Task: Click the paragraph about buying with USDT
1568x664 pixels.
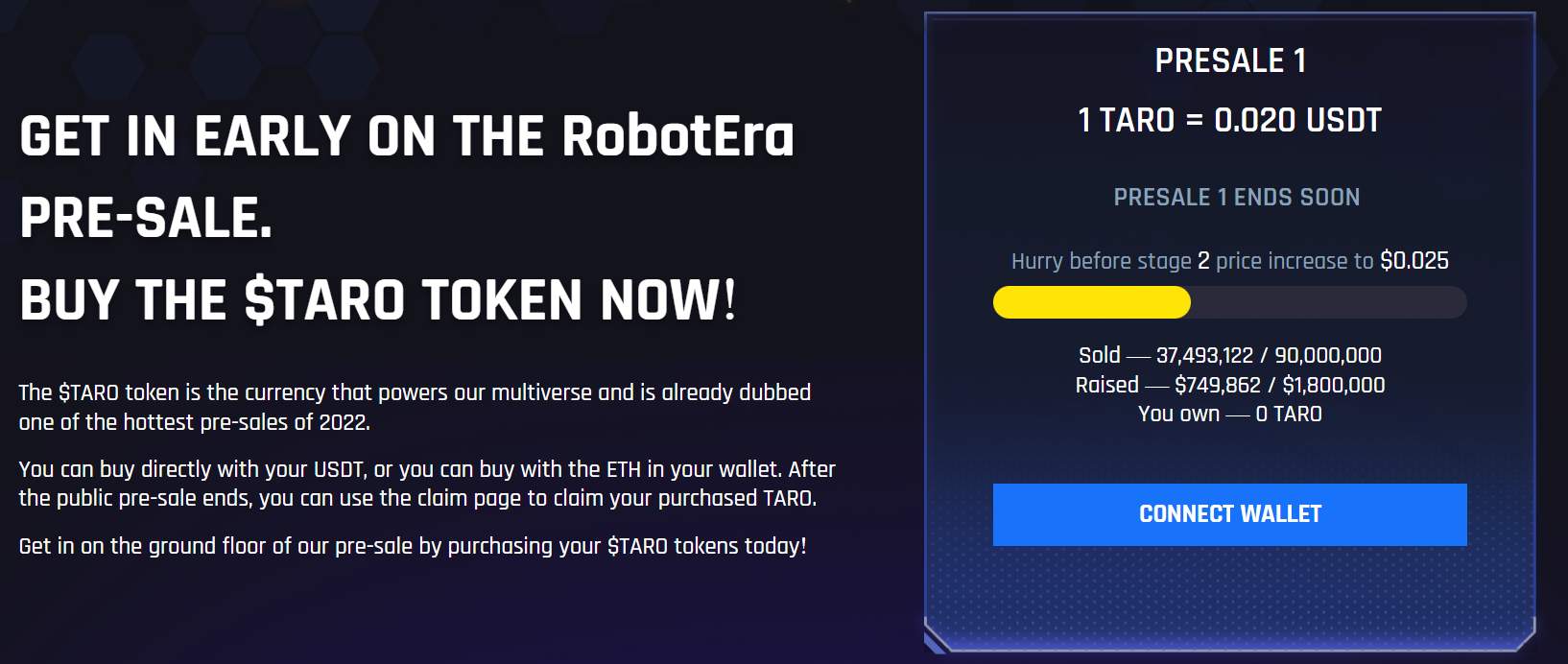Action: click(427, 484)
